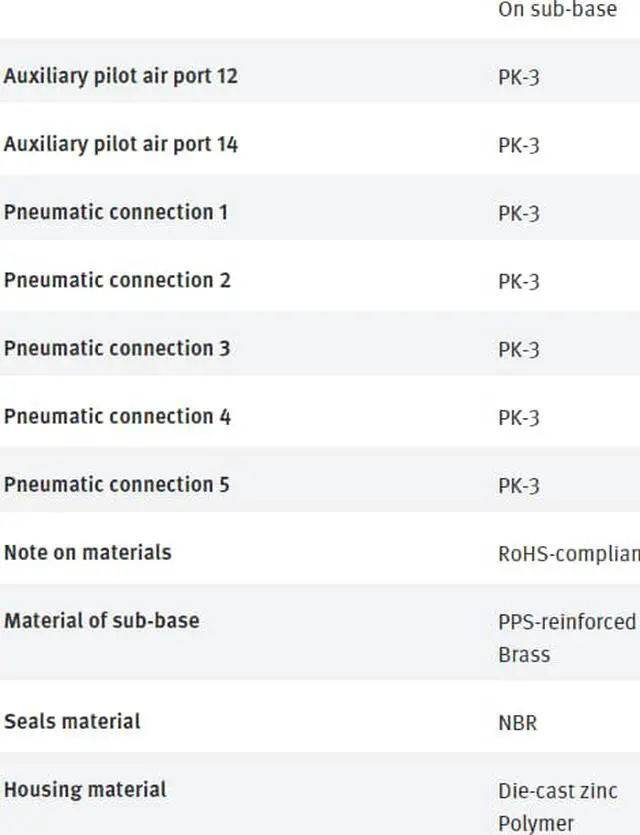
Task: Click the "On sub-base" value text
Action: [557, 10]
